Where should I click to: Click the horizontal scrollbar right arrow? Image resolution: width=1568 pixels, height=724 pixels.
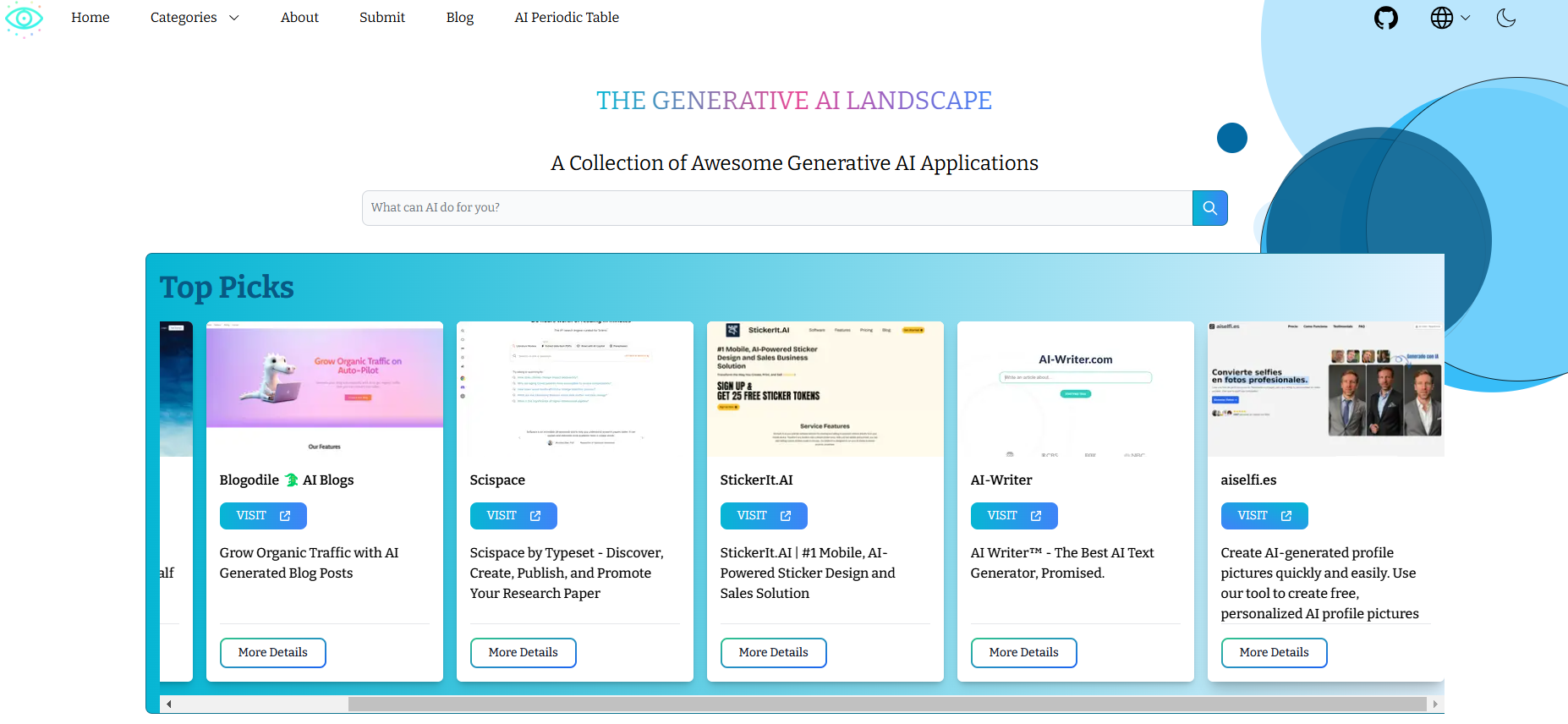click(x=1435, y=704)
